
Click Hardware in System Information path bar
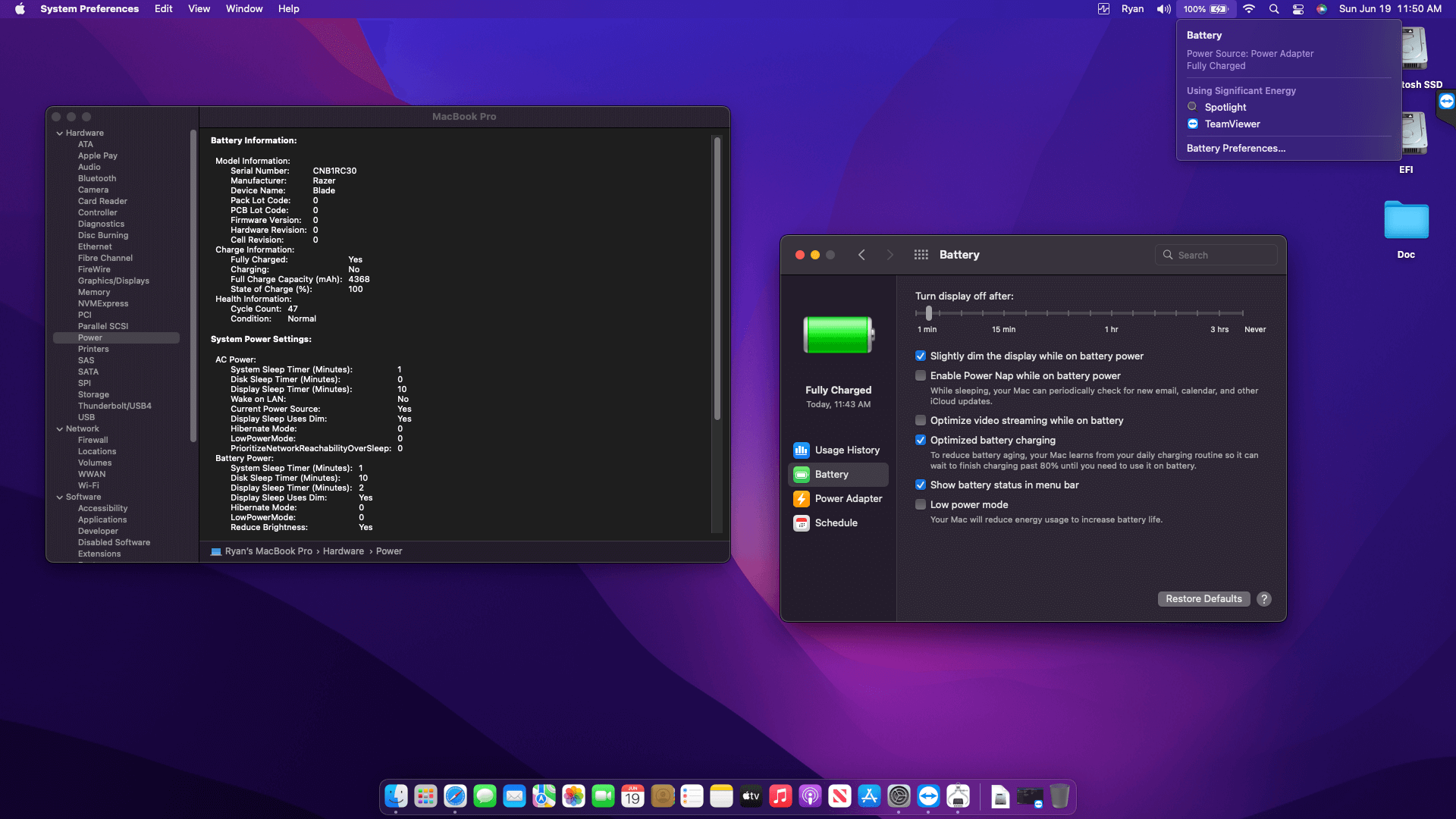[344, 551]
